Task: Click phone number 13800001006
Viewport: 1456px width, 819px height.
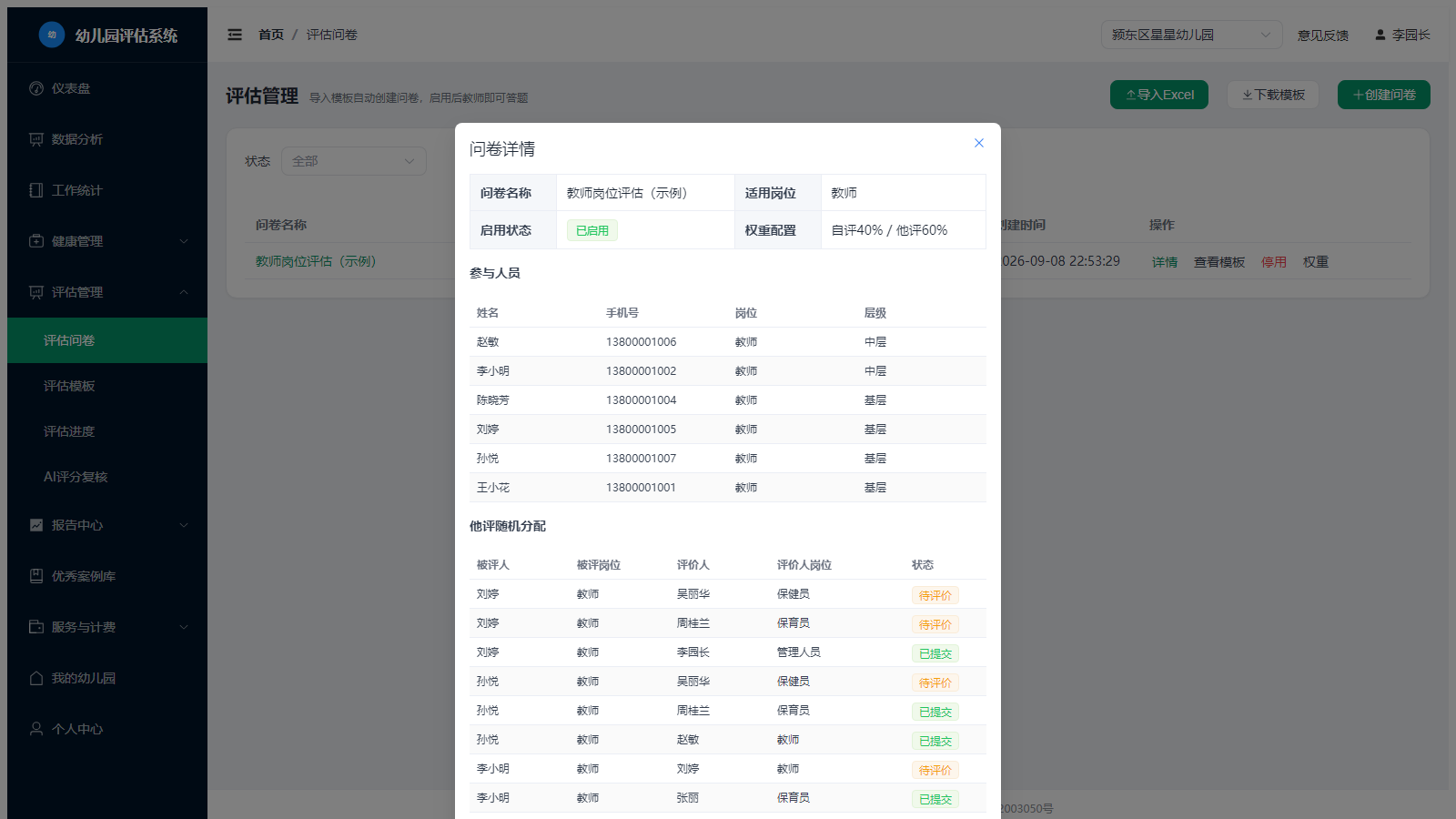Action: coord(642,342)
